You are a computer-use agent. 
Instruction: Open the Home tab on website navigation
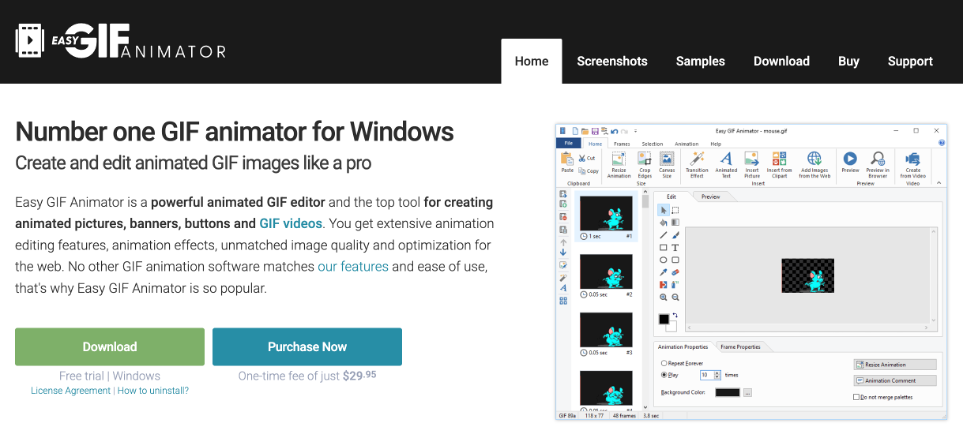click(531, 61)
